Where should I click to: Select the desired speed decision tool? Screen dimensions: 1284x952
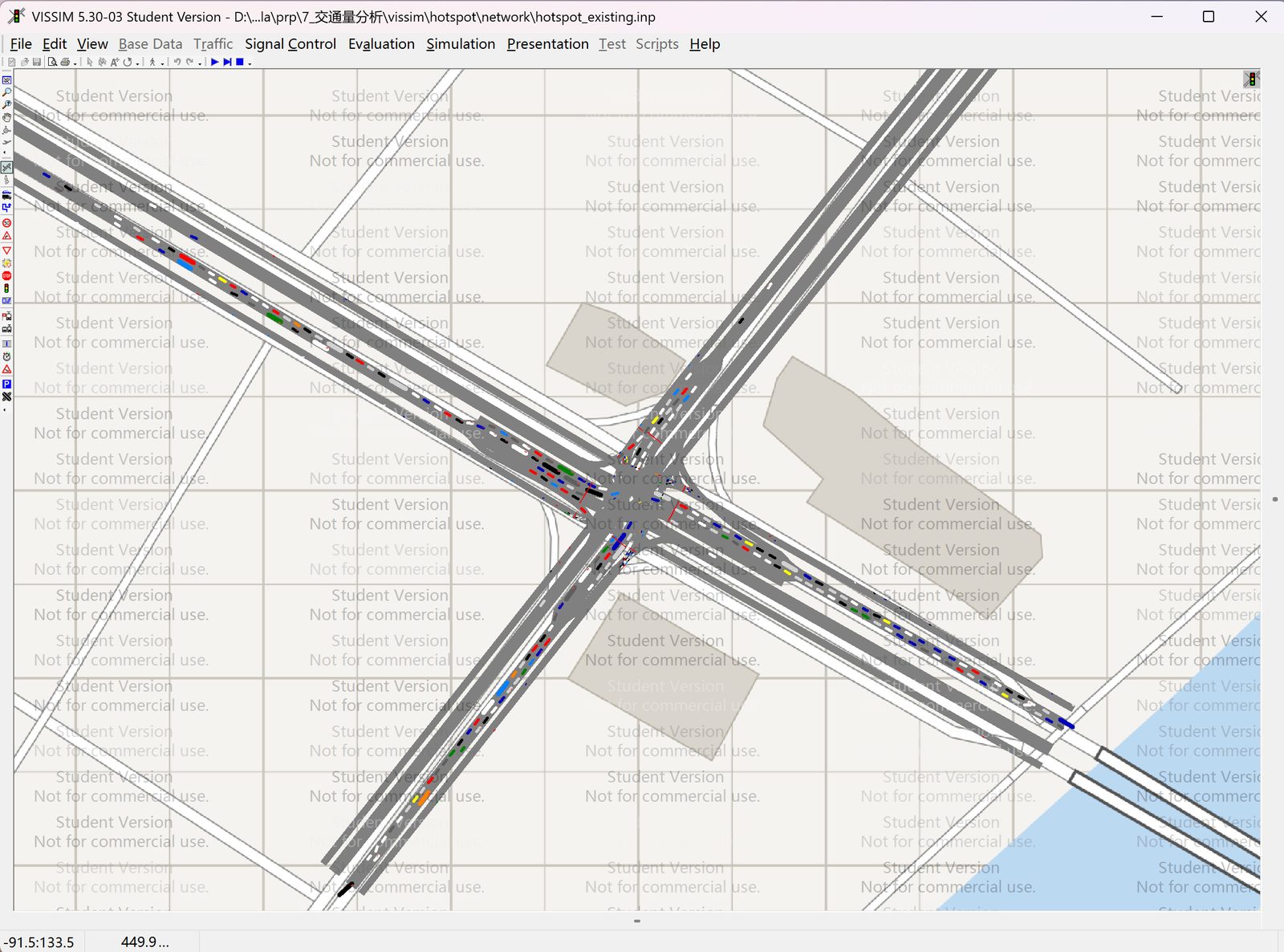(6, 222)
